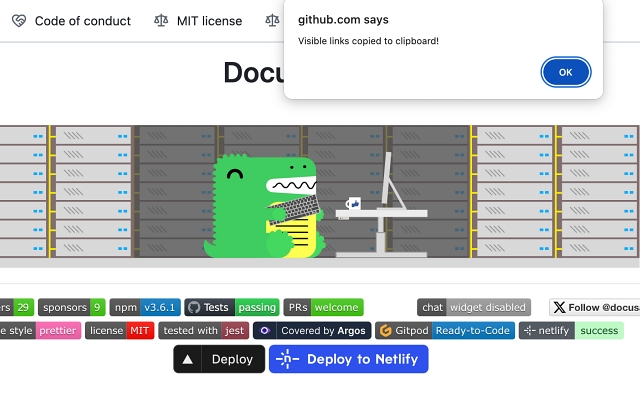Image resolution: width=640 pixels, height=400 pixels.
Task: Click the Follow @docusaurus X badge
Action: point(595,307)
